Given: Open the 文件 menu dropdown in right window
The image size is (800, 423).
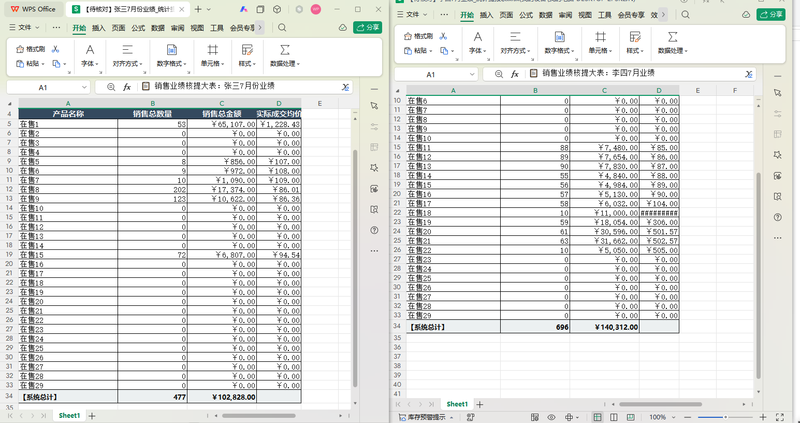Looking at the screenshot, I should pyautogui.click(x=413, y=14).
